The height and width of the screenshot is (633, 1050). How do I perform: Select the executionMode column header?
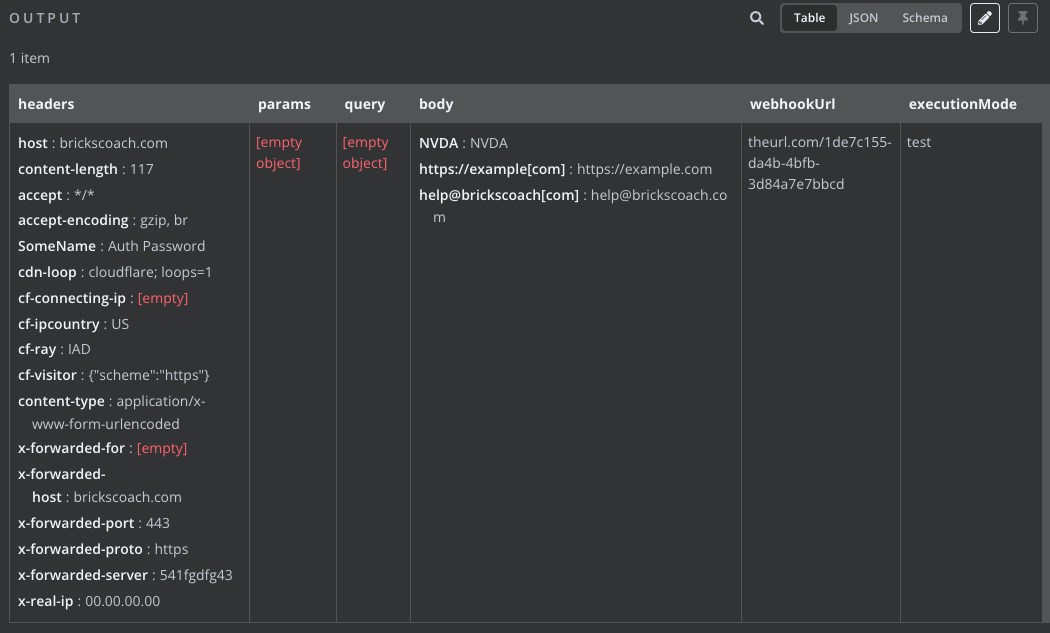point(962,104)
